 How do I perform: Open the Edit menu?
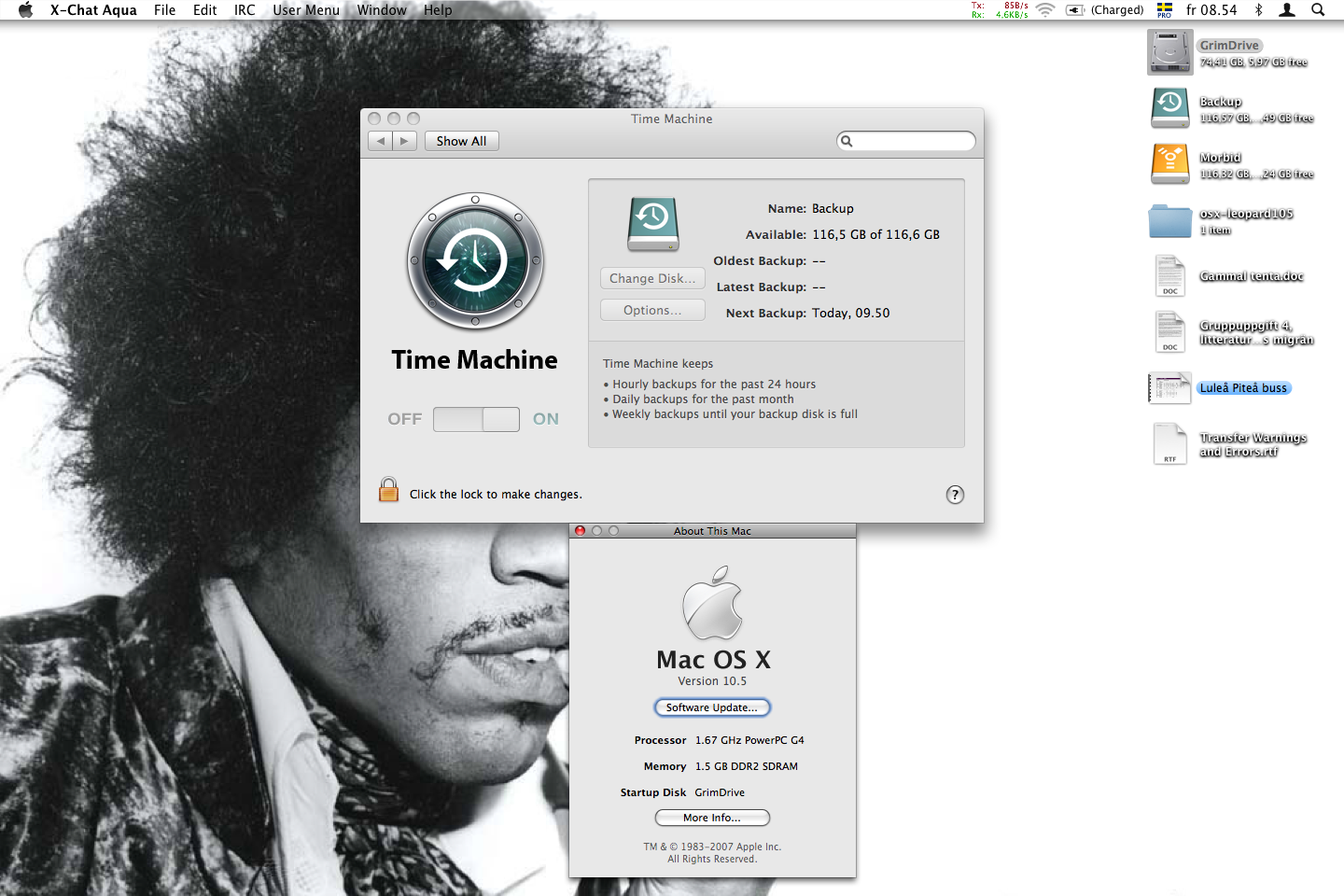(x=204, y=10)
